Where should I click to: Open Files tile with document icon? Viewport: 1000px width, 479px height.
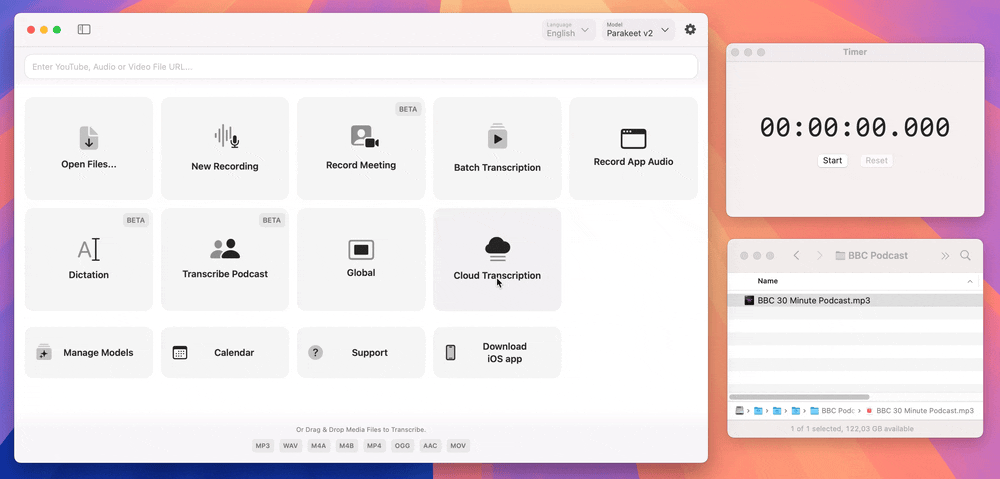coord(88,138)
